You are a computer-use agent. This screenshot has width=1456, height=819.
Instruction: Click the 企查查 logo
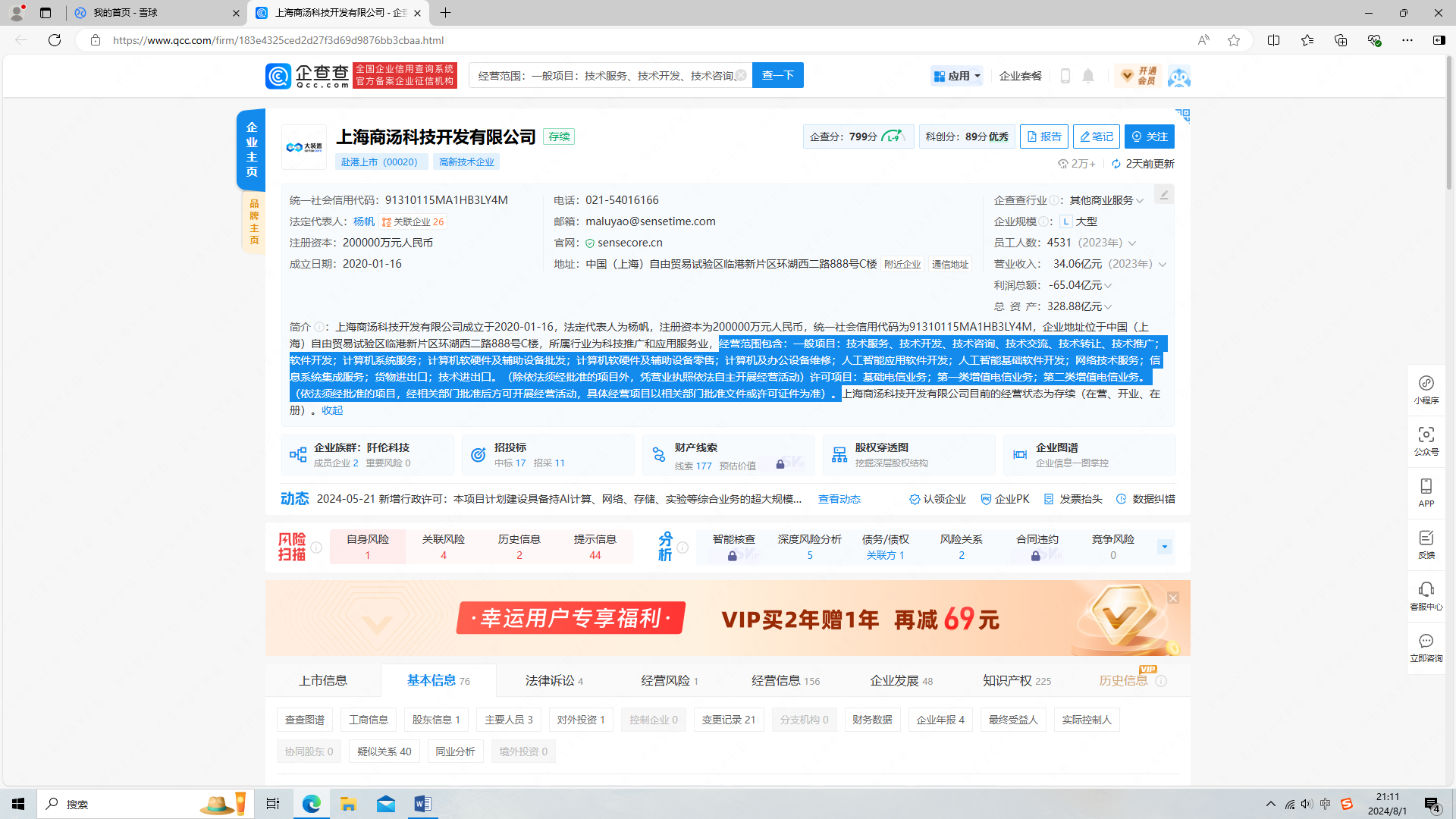tap(307, 76)
